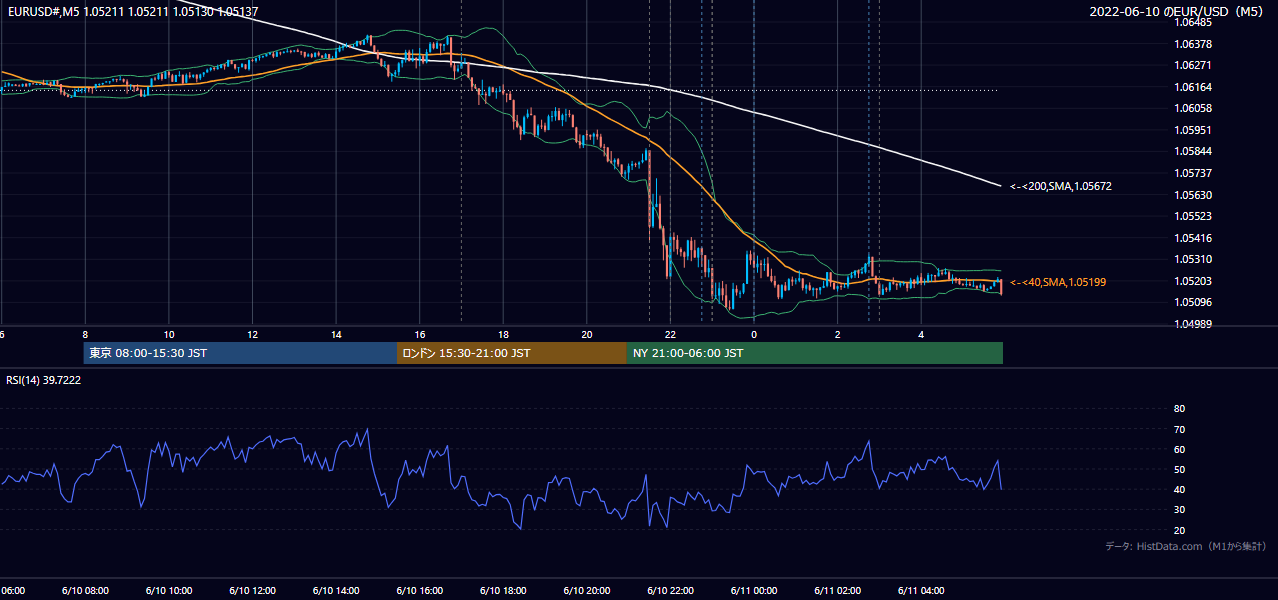This screenshot has width=1278, height=600.
Task: Click hour label 18 under price chart
Action: point(504,334)
